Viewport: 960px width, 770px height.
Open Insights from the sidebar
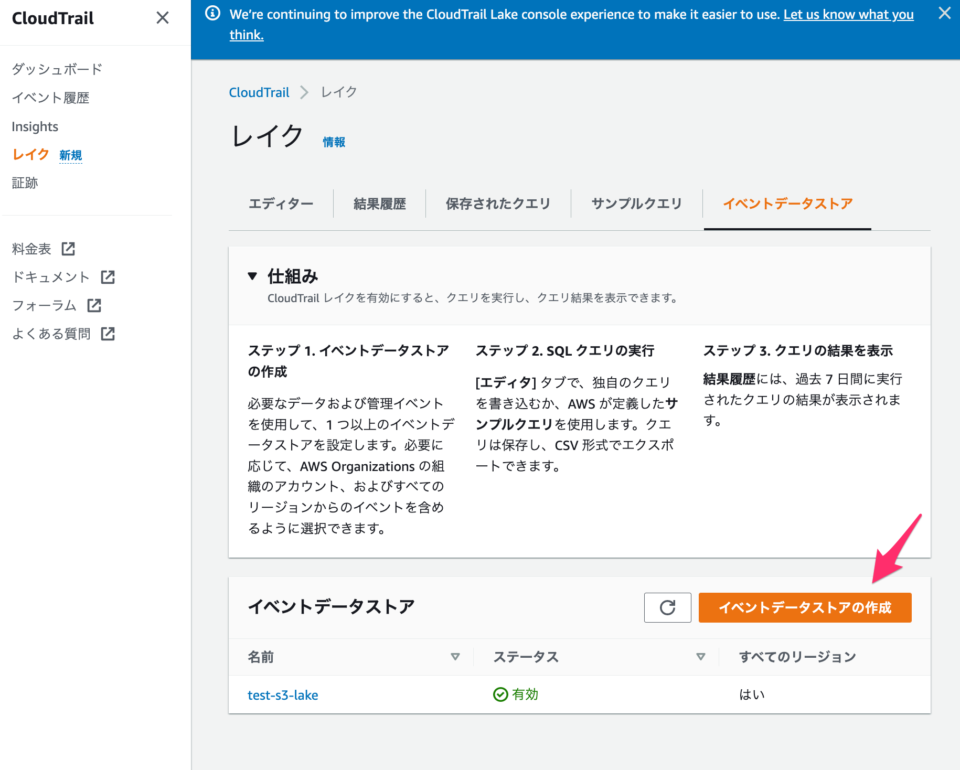point(35,126)
